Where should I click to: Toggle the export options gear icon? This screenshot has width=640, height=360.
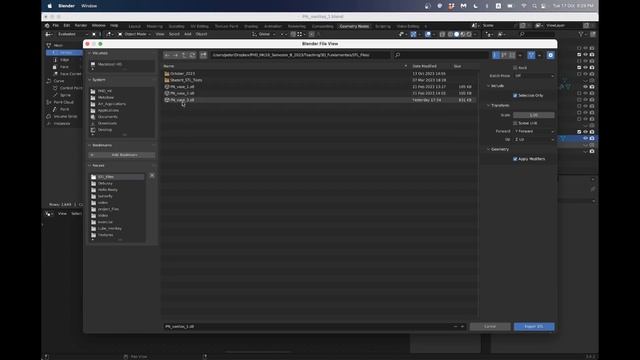click(551, 55)
